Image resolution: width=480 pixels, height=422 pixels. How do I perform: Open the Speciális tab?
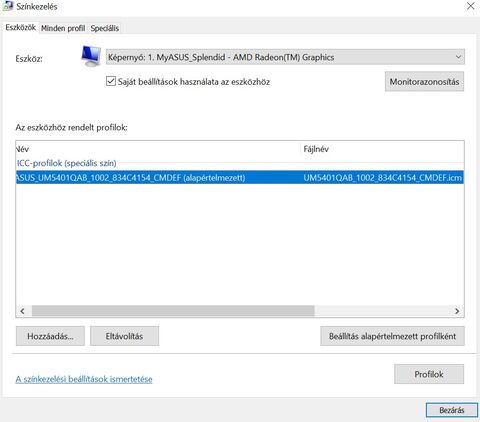coord(105,28)
